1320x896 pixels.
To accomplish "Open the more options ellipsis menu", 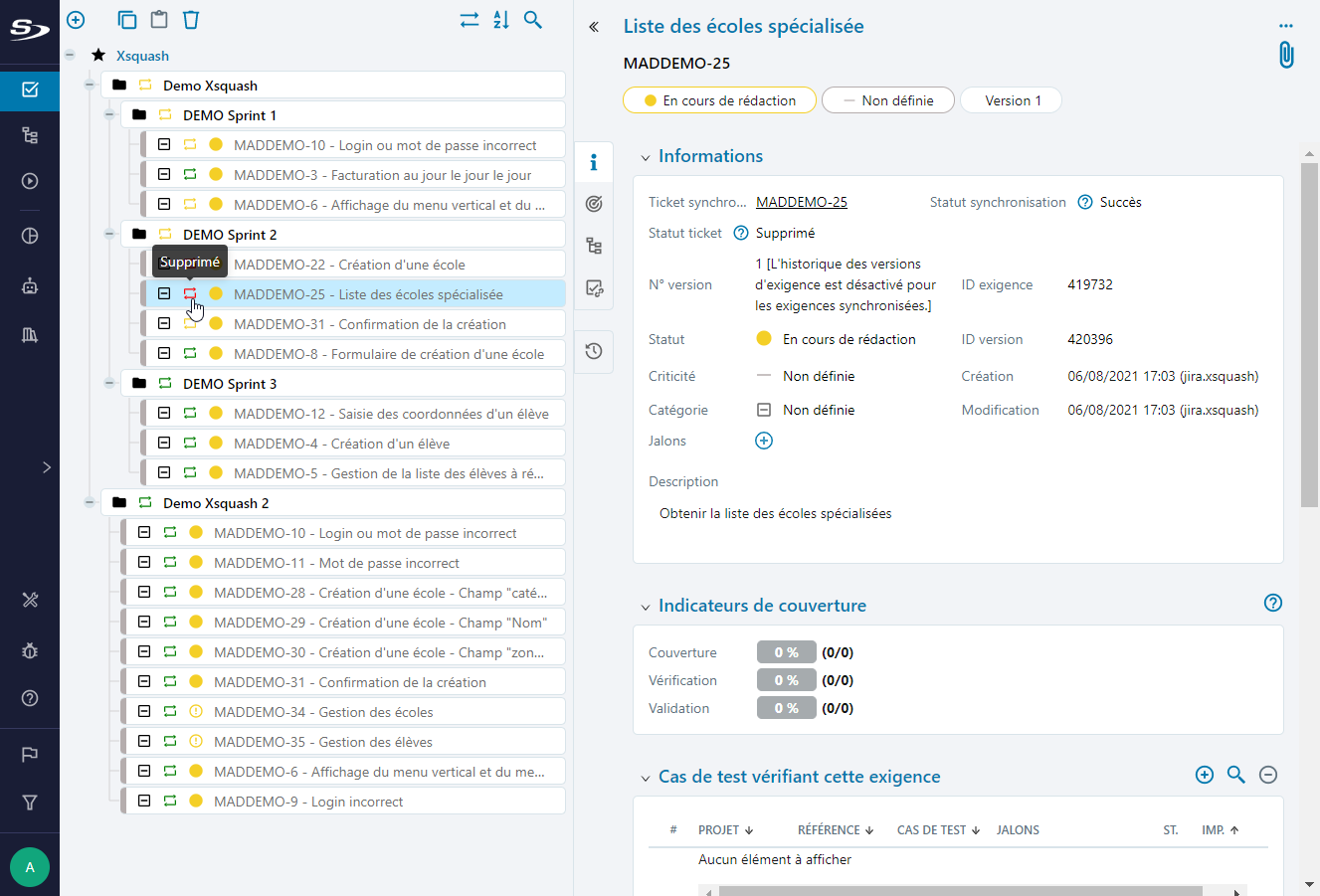I will click(x=1286, y=26).
